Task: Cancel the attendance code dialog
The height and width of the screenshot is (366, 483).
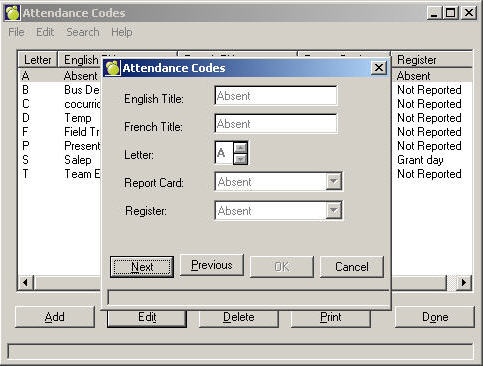Action: click(x=352, y=267)
